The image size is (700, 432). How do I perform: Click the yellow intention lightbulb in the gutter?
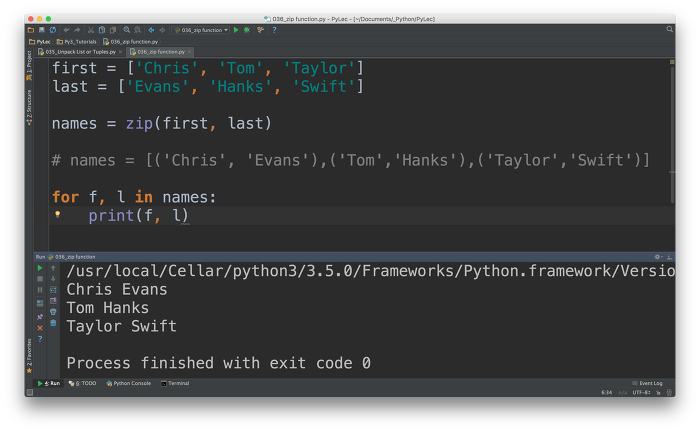(57, 215)
